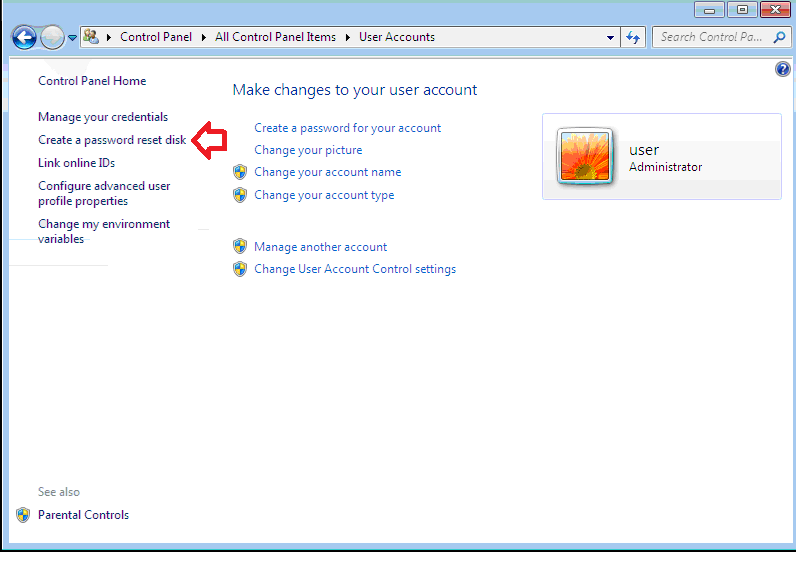Click inside the Search Control Panel field

click(x=710, y=37)
